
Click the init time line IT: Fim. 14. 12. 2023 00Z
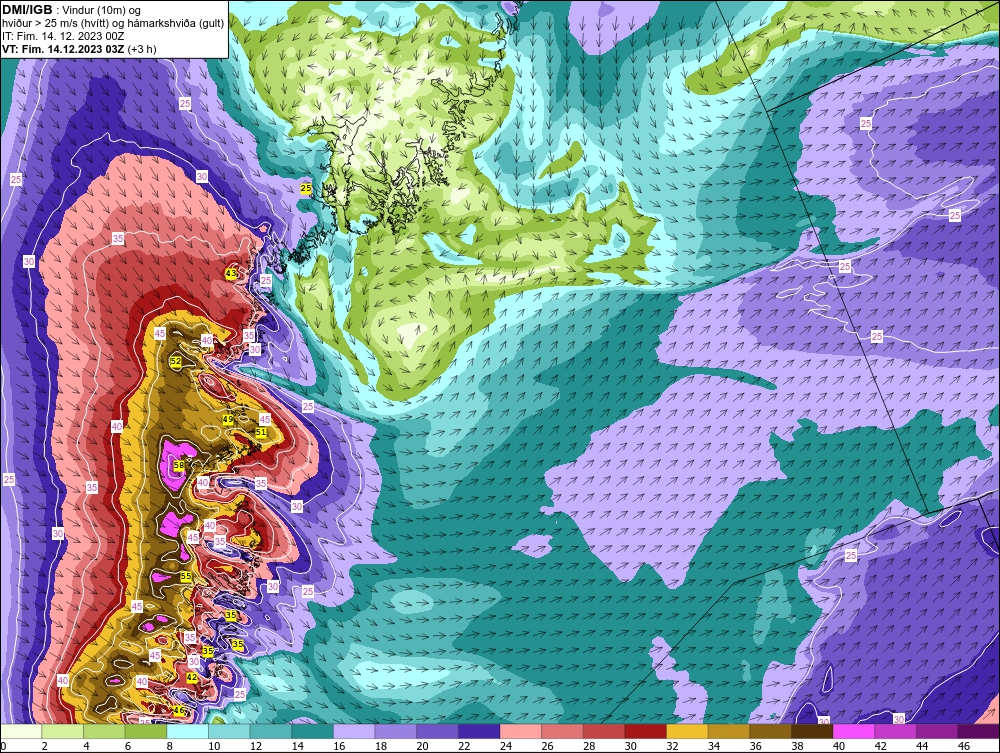(x=63, y=36)
